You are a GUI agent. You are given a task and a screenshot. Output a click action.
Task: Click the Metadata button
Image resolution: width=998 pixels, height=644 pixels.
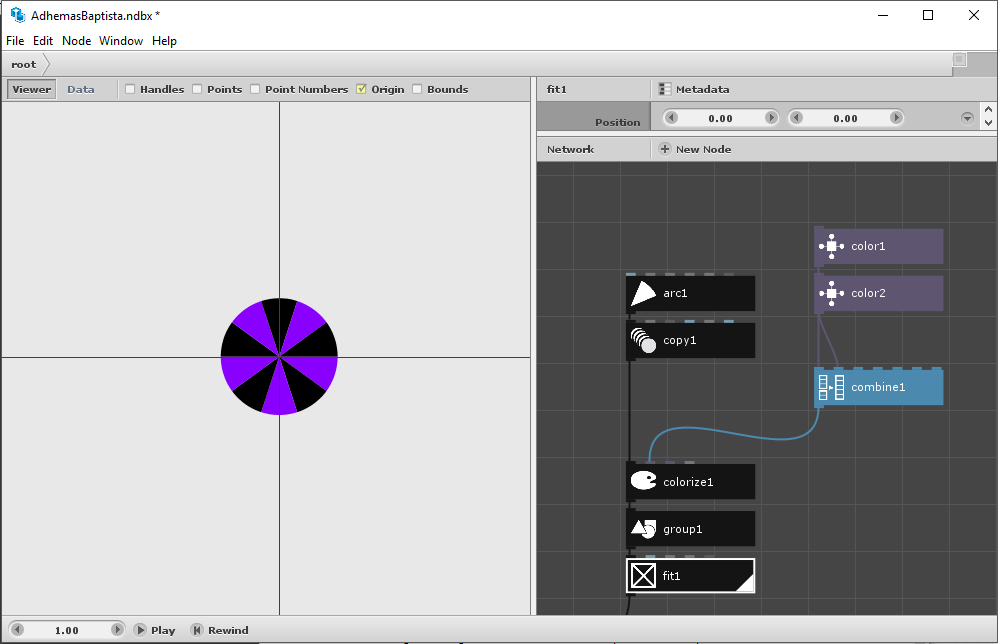pos(694,89)
